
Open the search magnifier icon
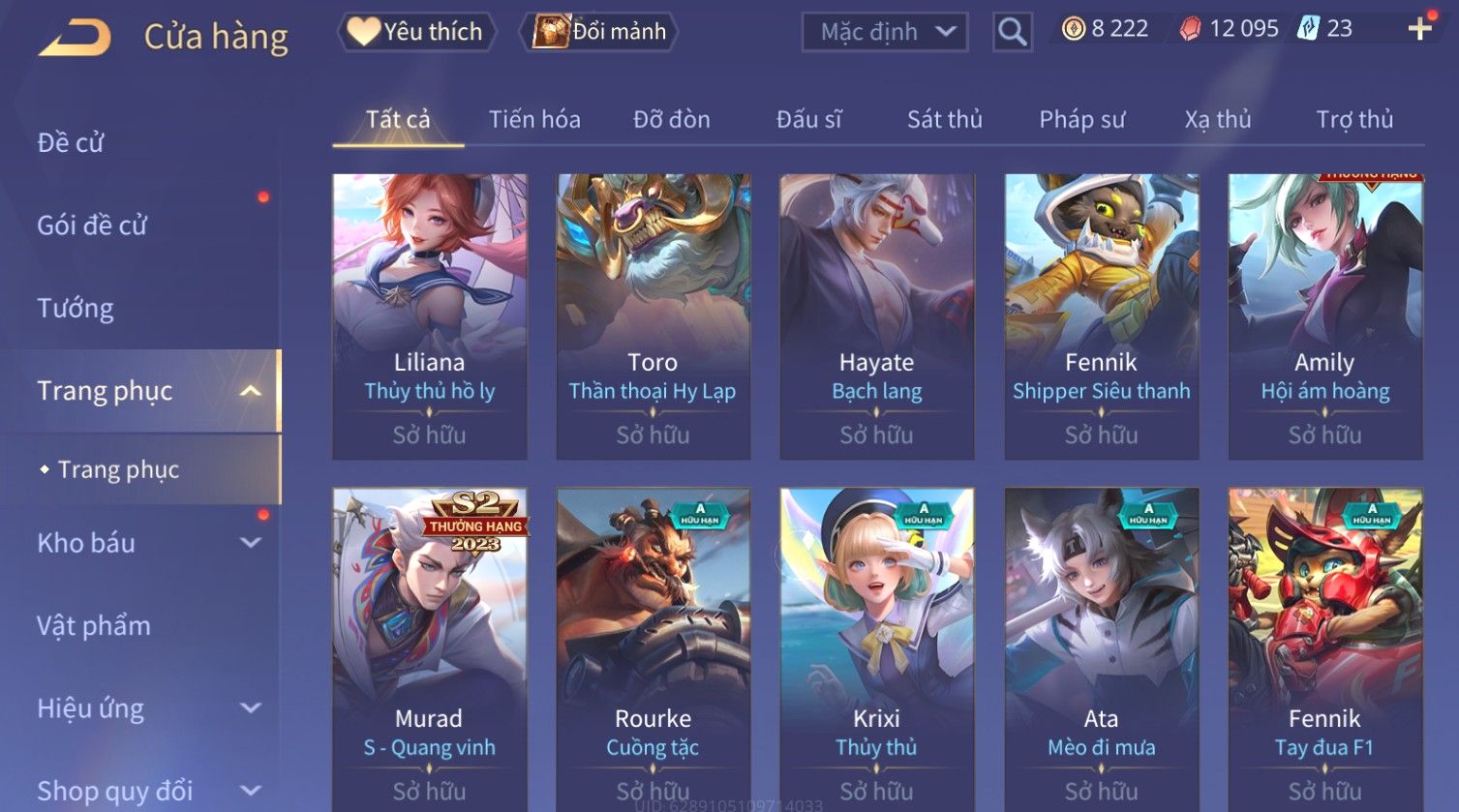(1013, 32)
